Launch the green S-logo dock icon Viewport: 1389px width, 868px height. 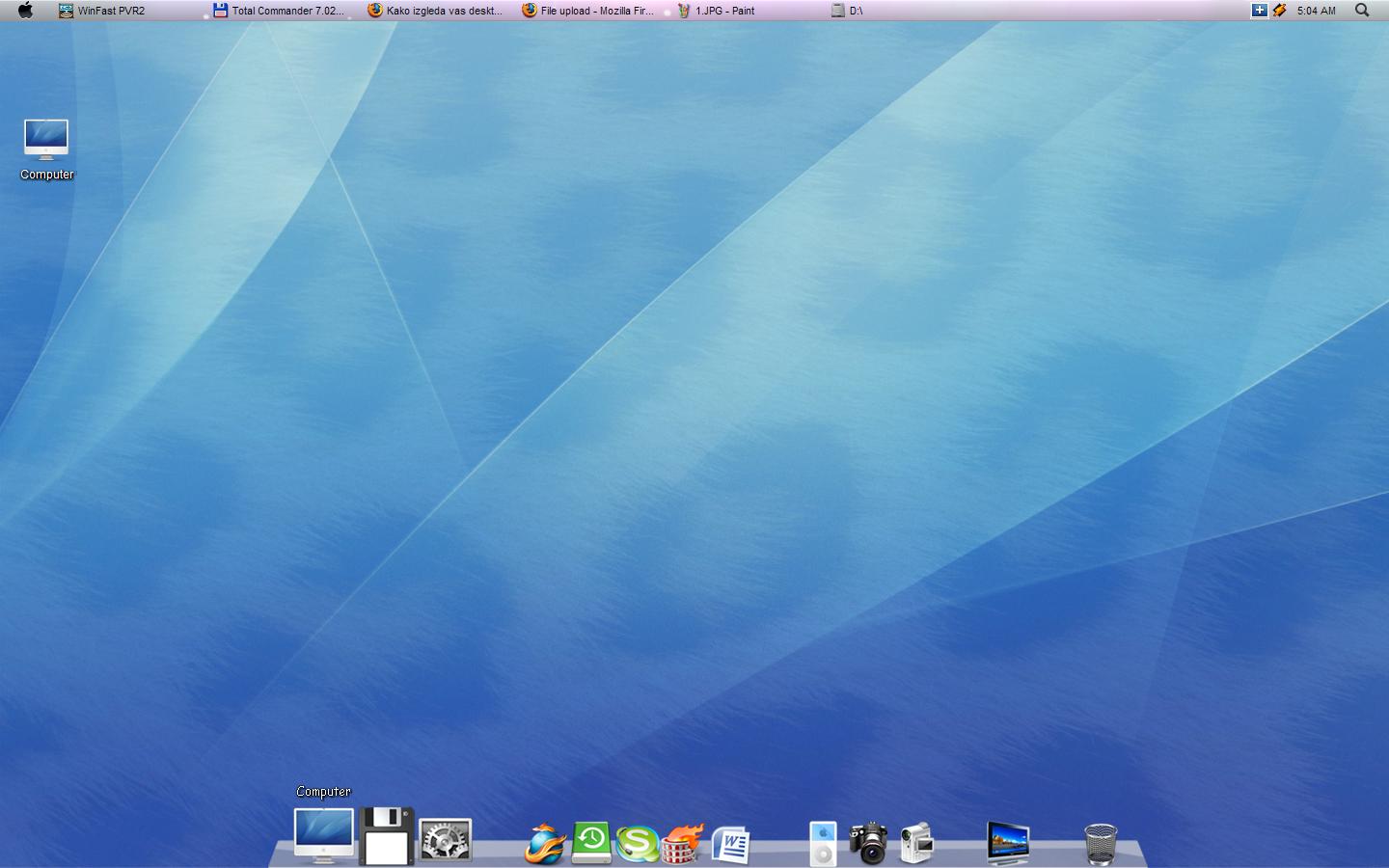(x=638, y=844)
